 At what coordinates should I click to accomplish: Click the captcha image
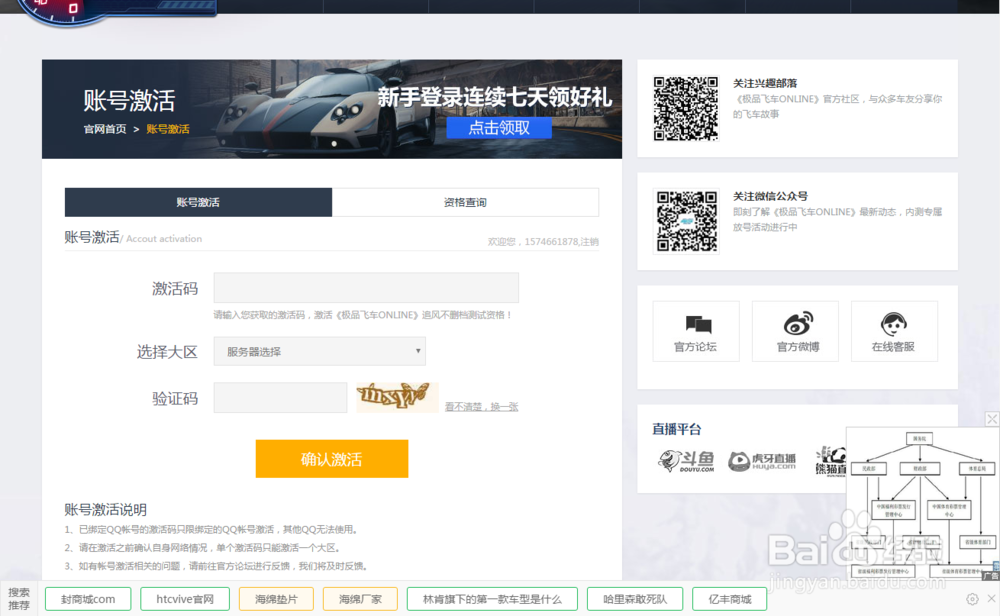397,397
